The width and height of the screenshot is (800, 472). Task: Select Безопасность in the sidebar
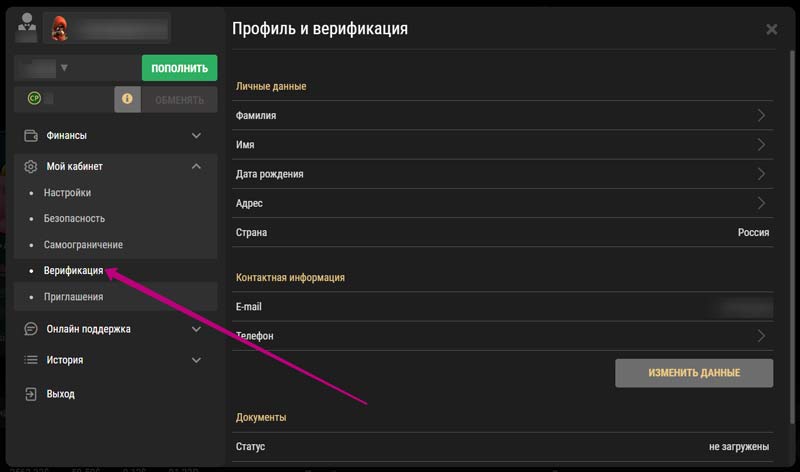click(74, 219)
